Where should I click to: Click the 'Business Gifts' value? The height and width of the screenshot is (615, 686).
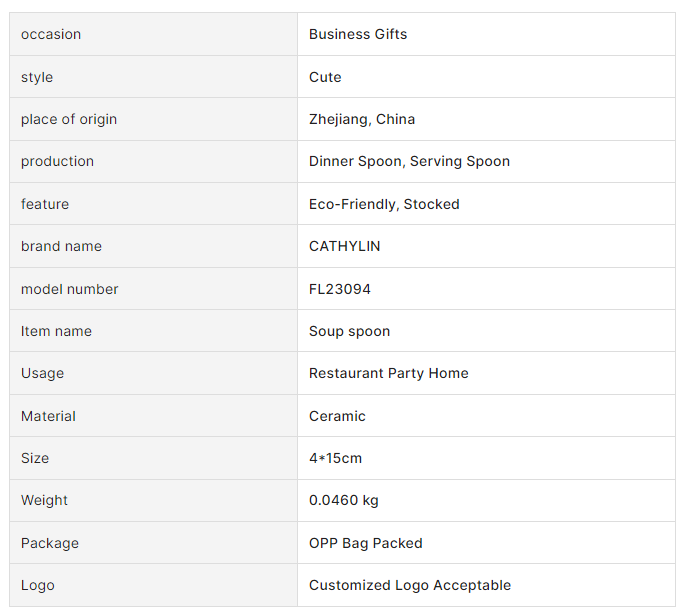(x=358, y=34)
